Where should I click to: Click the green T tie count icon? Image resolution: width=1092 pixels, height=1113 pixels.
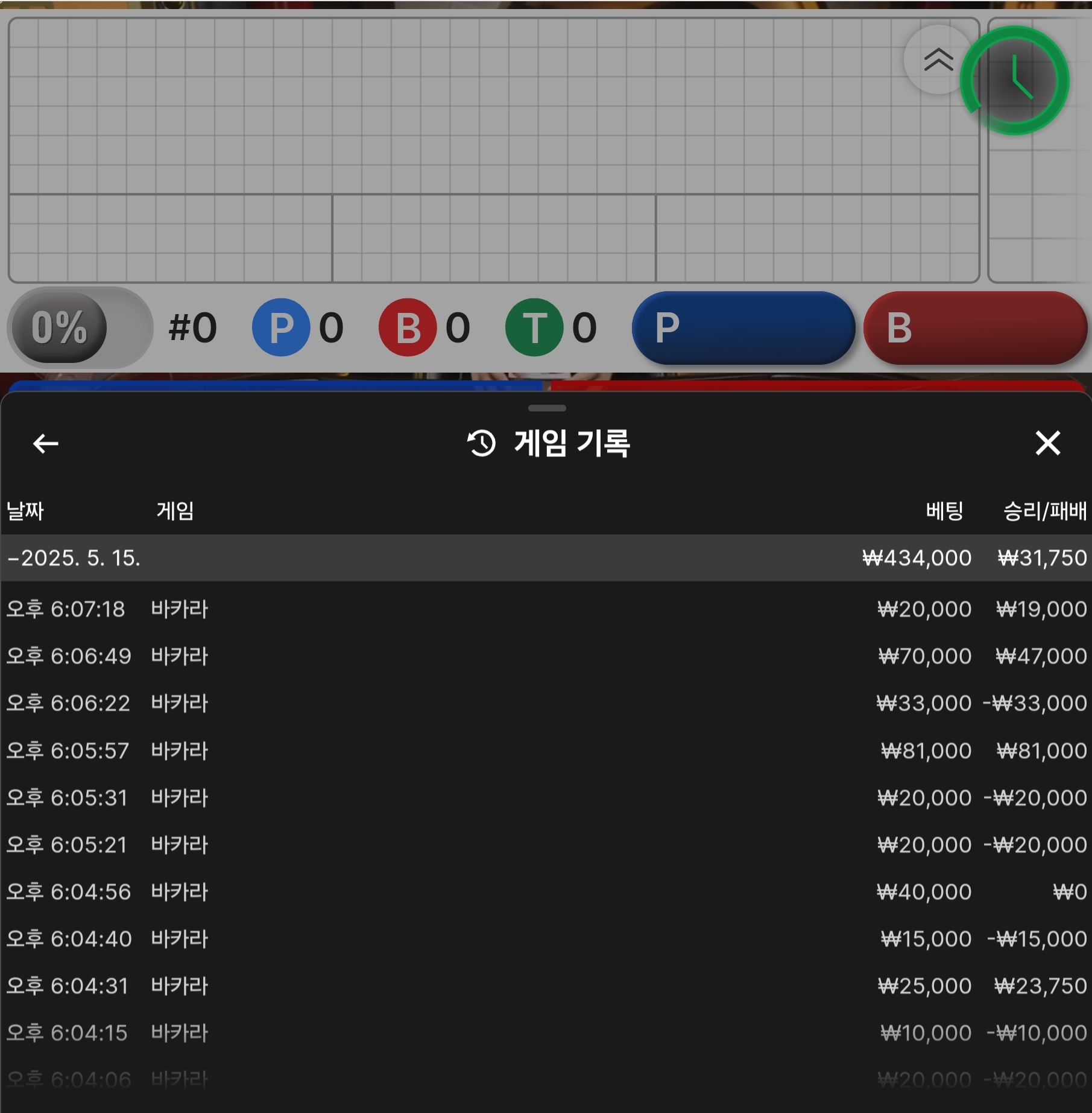[x=534, y=327]
